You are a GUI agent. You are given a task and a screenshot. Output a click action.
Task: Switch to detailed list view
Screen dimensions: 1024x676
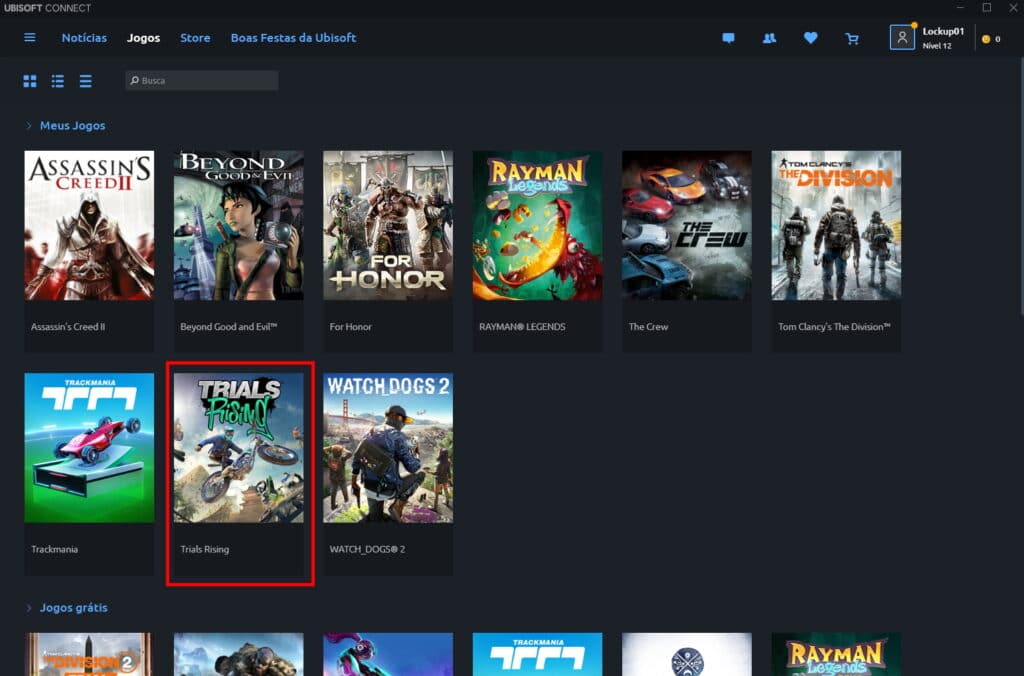click(57, 81)
